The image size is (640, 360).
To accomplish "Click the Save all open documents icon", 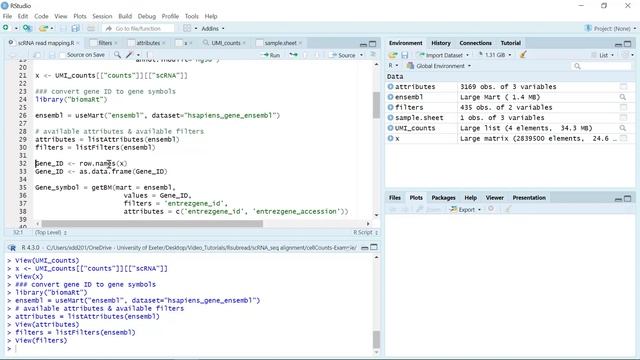I will click(76, 28).
